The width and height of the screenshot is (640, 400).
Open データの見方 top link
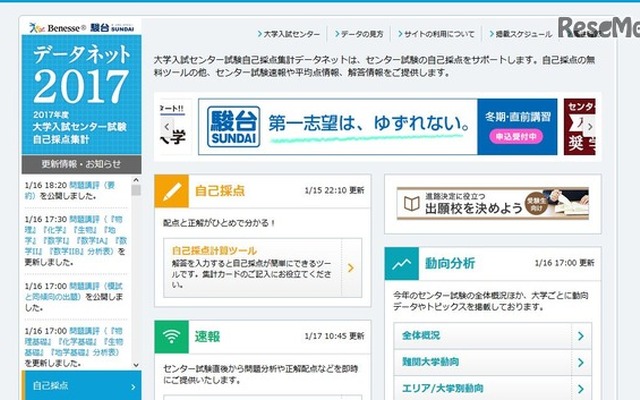click(x=359, y=34)
